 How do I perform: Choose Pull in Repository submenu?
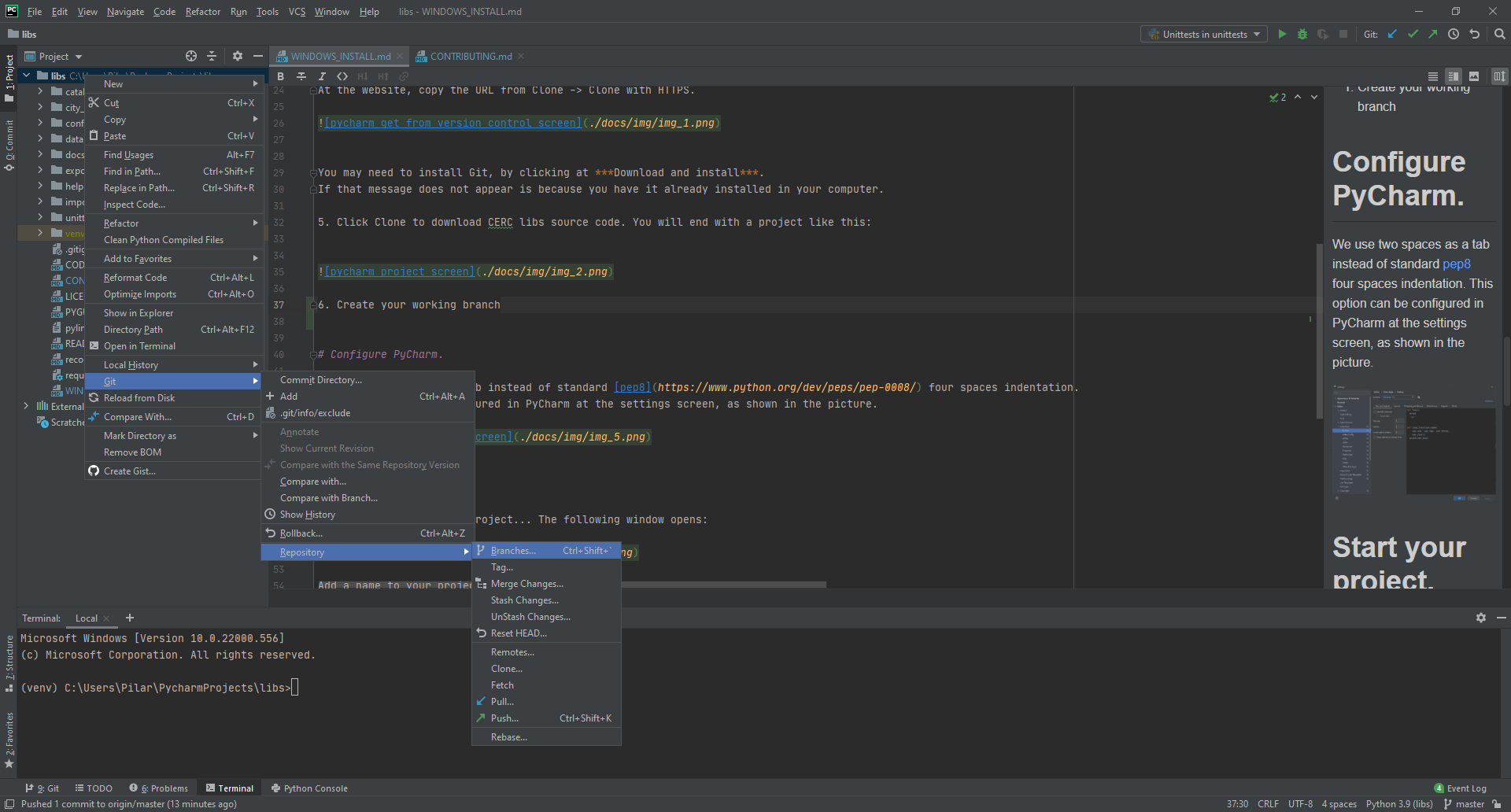click(x=546, y=701)
